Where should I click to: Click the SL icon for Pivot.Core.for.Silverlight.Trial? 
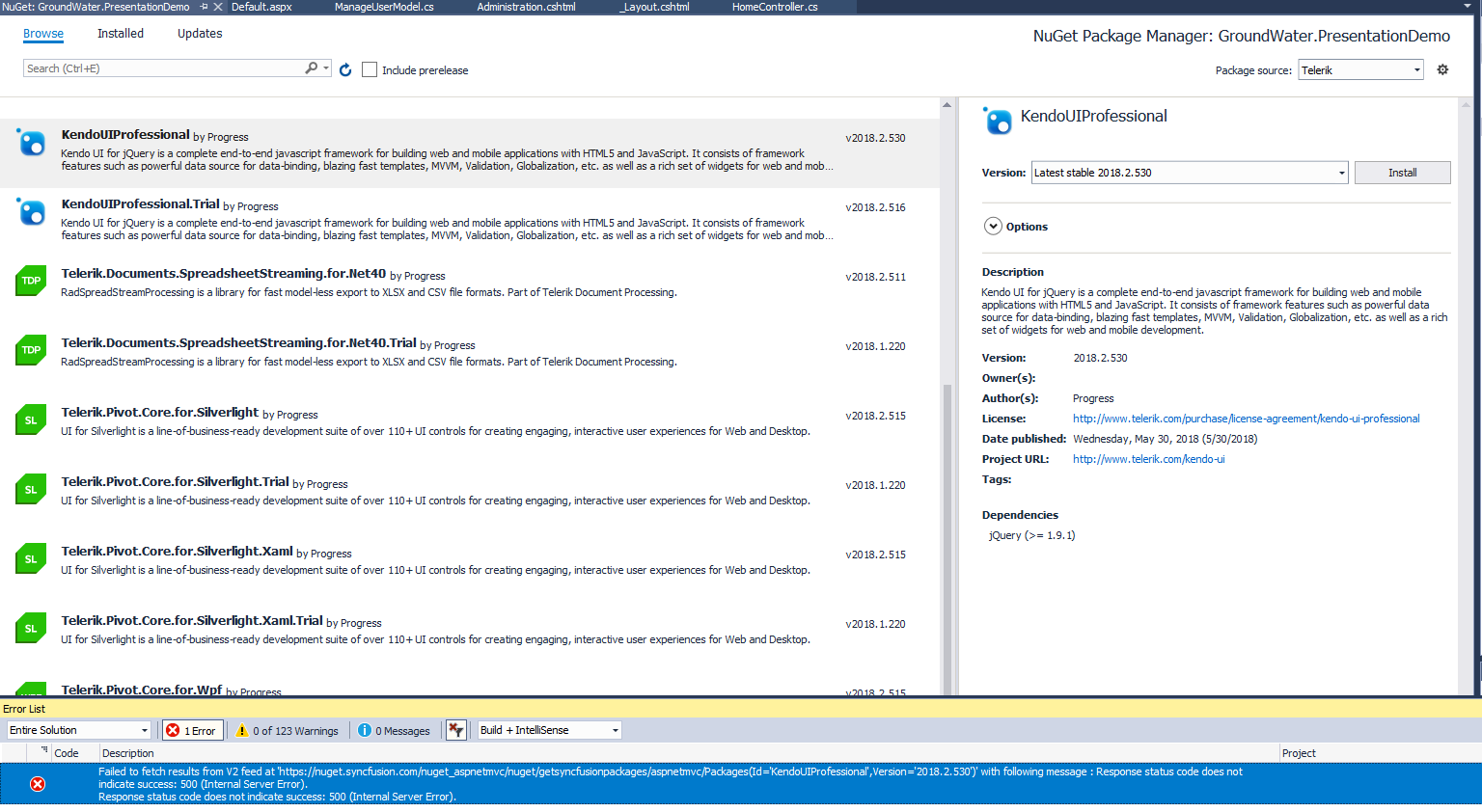pyautogui.click(x=31, y=490)
